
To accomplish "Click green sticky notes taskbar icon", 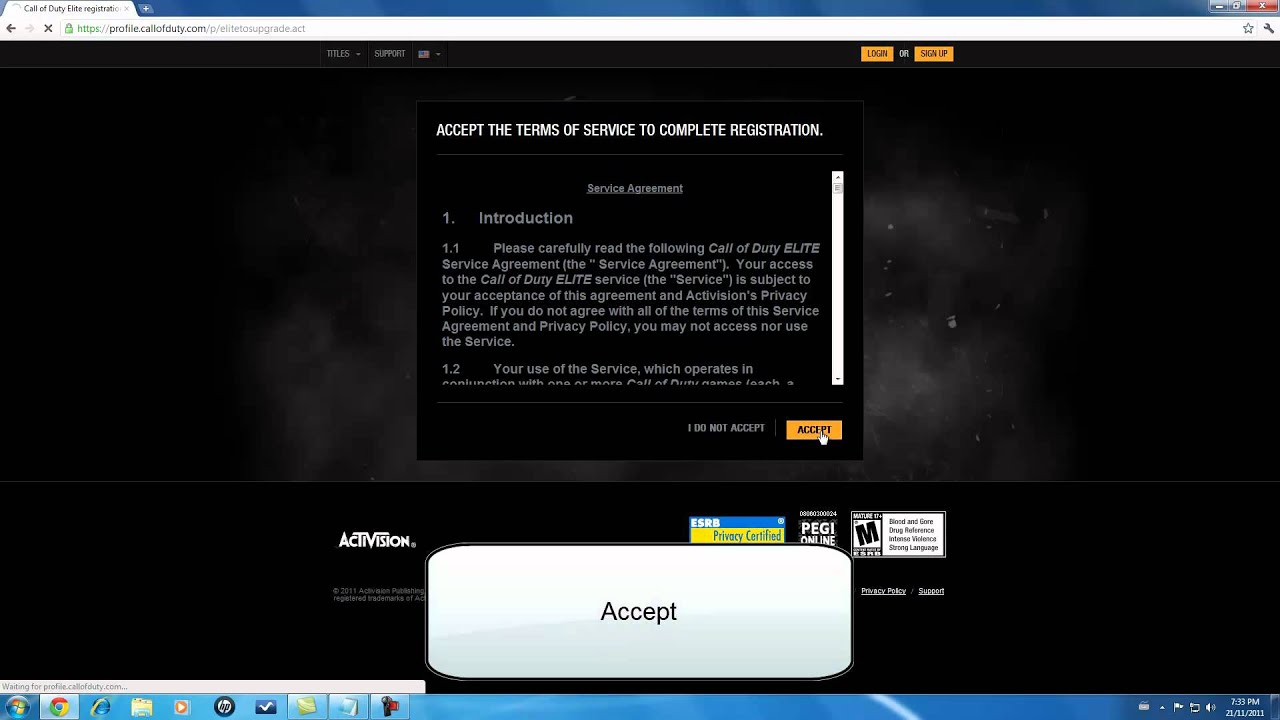I will [306, 707].
